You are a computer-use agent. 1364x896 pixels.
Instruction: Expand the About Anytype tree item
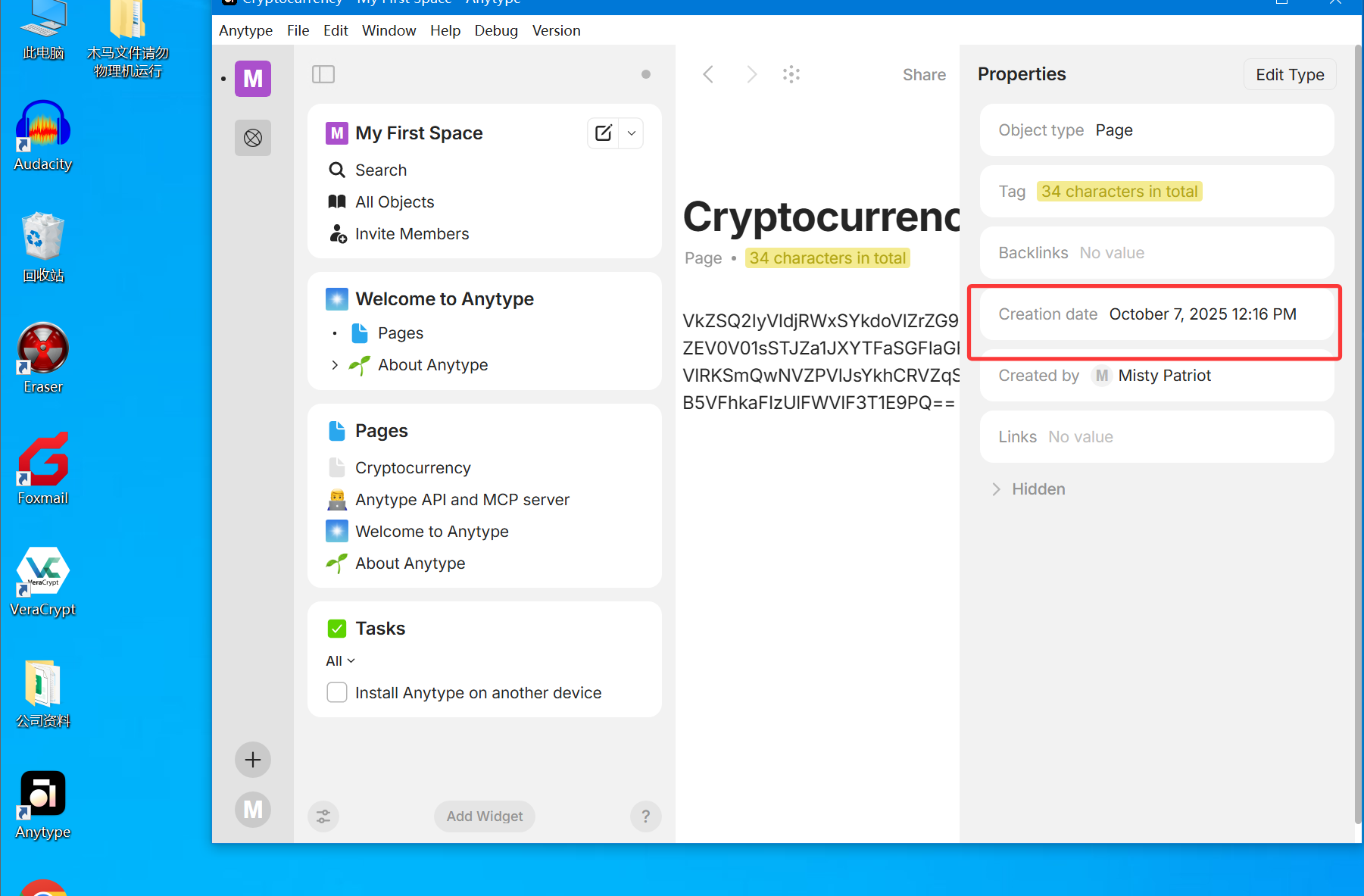[335, 365]
